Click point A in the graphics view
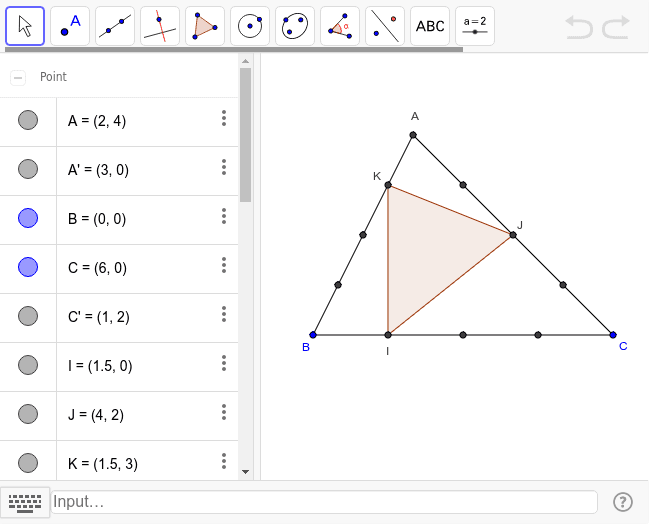This screenshot has height=525, width=650. 413,135
